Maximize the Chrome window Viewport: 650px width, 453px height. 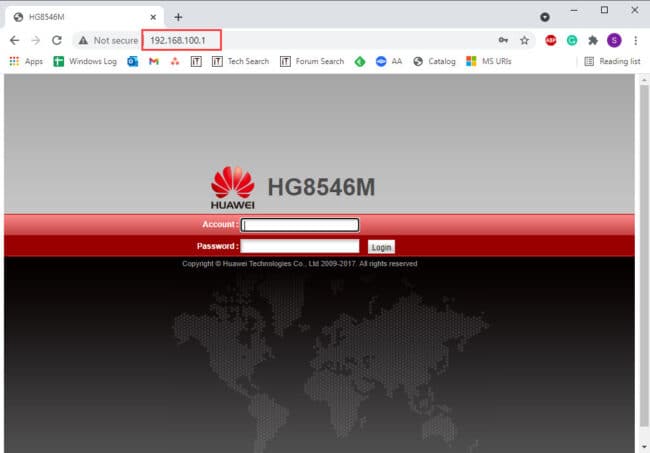coord(604,10)
